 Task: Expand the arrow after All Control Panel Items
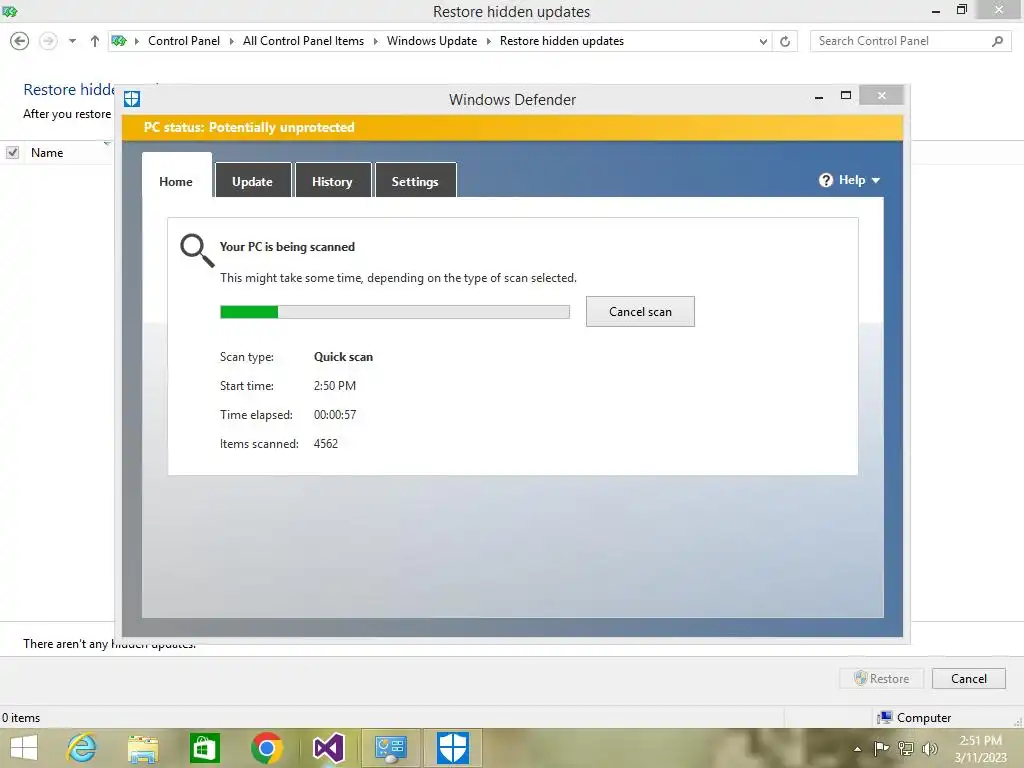point(376,41)
